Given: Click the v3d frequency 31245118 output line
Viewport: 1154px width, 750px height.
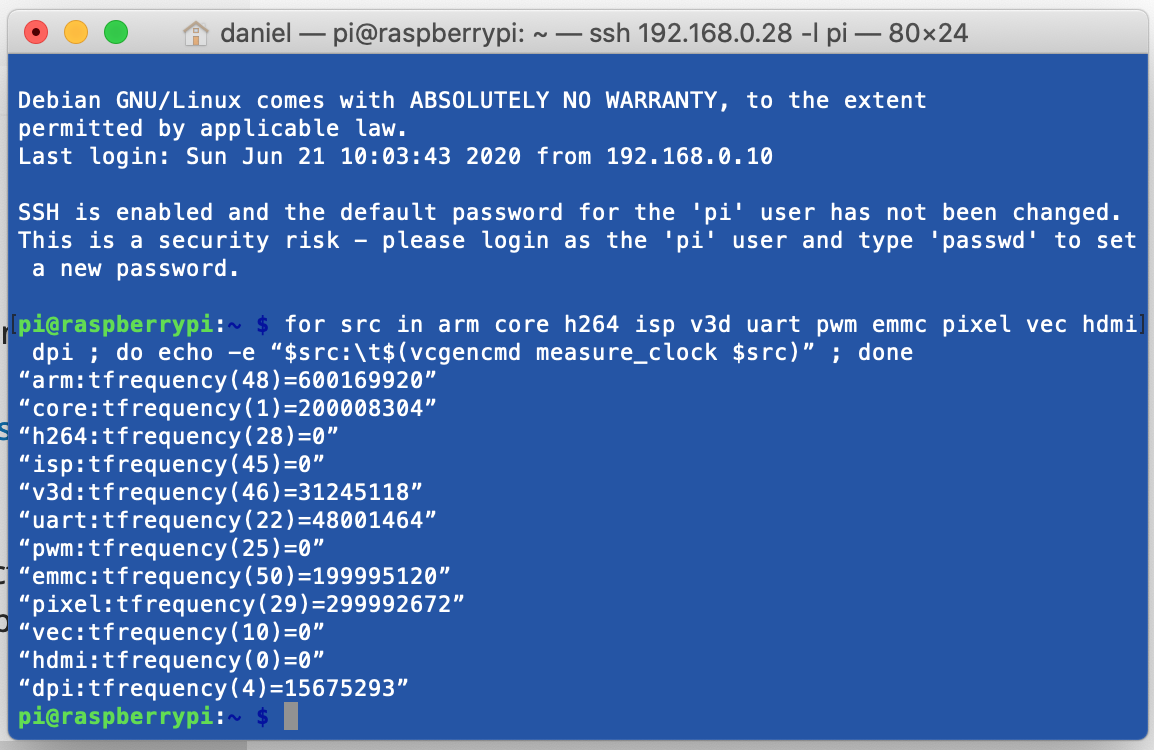Looking at the screenshot, I should pyautogui.click(x=221, y=492).
